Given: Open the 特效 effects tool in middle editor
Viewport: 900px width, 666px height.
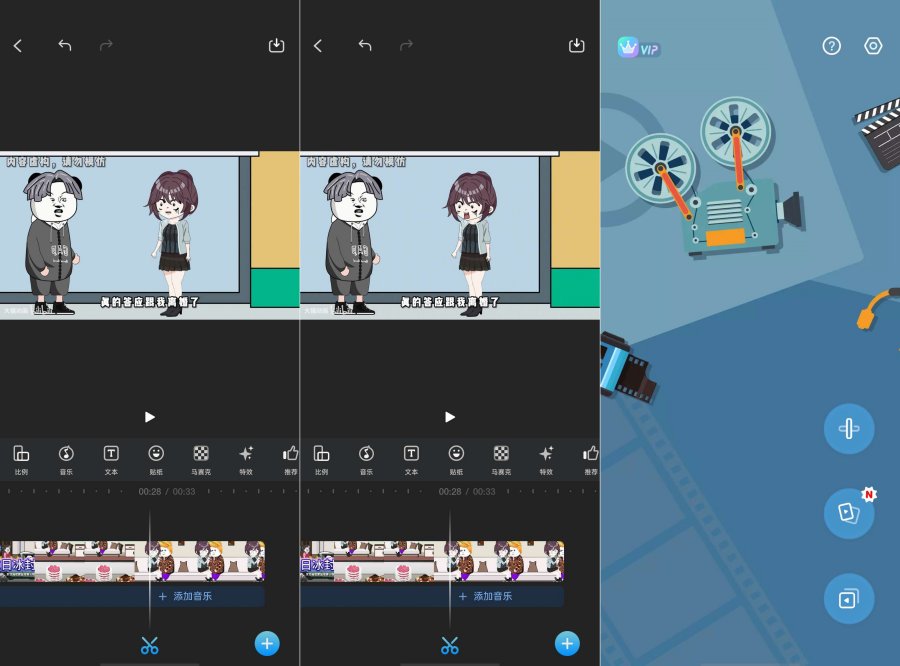Looking at the screenshot, I should coord(546,458).
